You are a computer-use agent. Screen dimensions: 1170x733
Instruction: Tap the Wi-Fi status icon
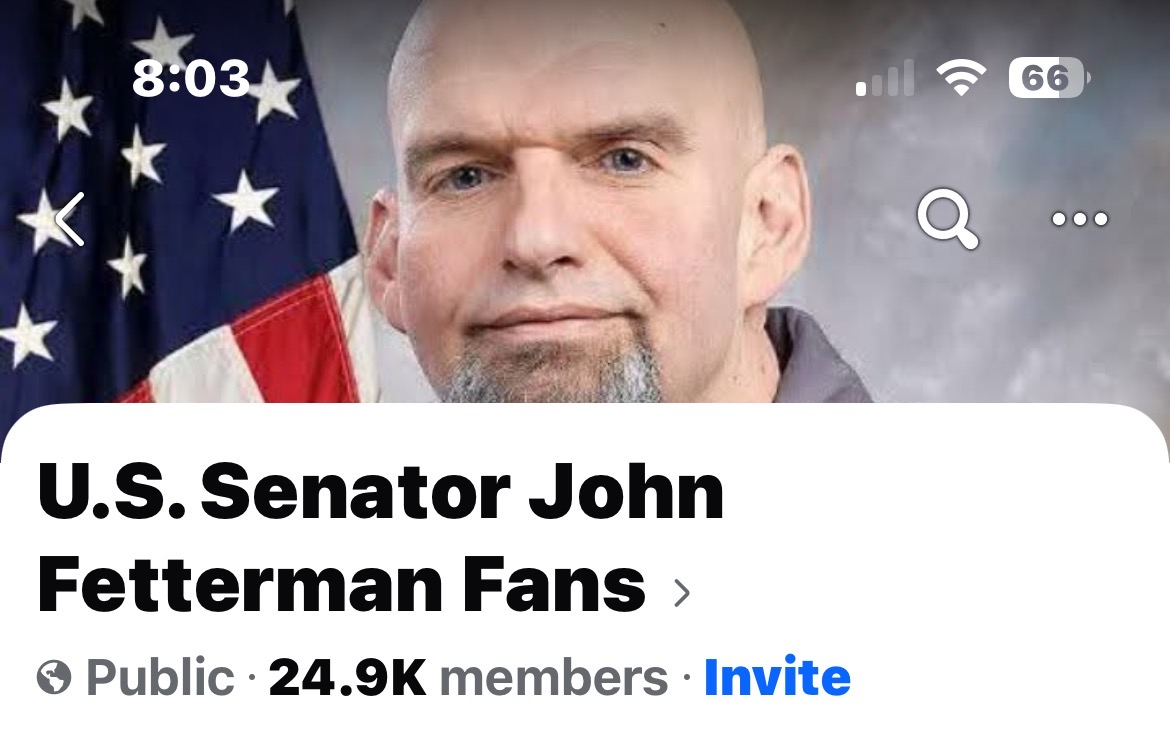[x=961, y=78]
